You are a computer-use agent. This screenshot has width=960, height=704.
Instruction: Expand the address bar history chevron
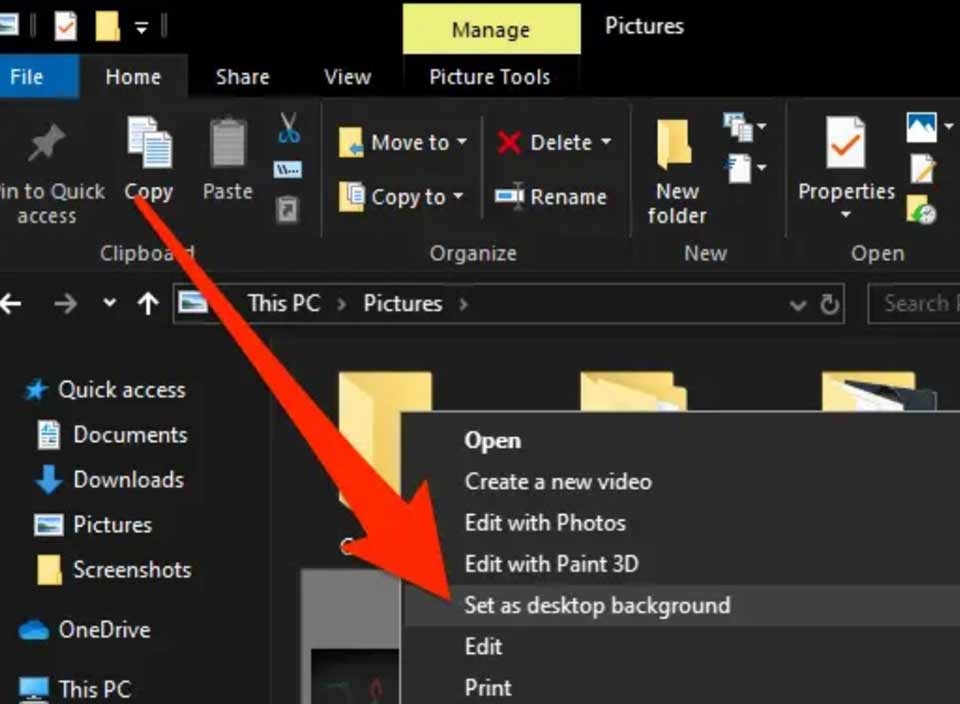pyautogui.click(x=797, y=305)
